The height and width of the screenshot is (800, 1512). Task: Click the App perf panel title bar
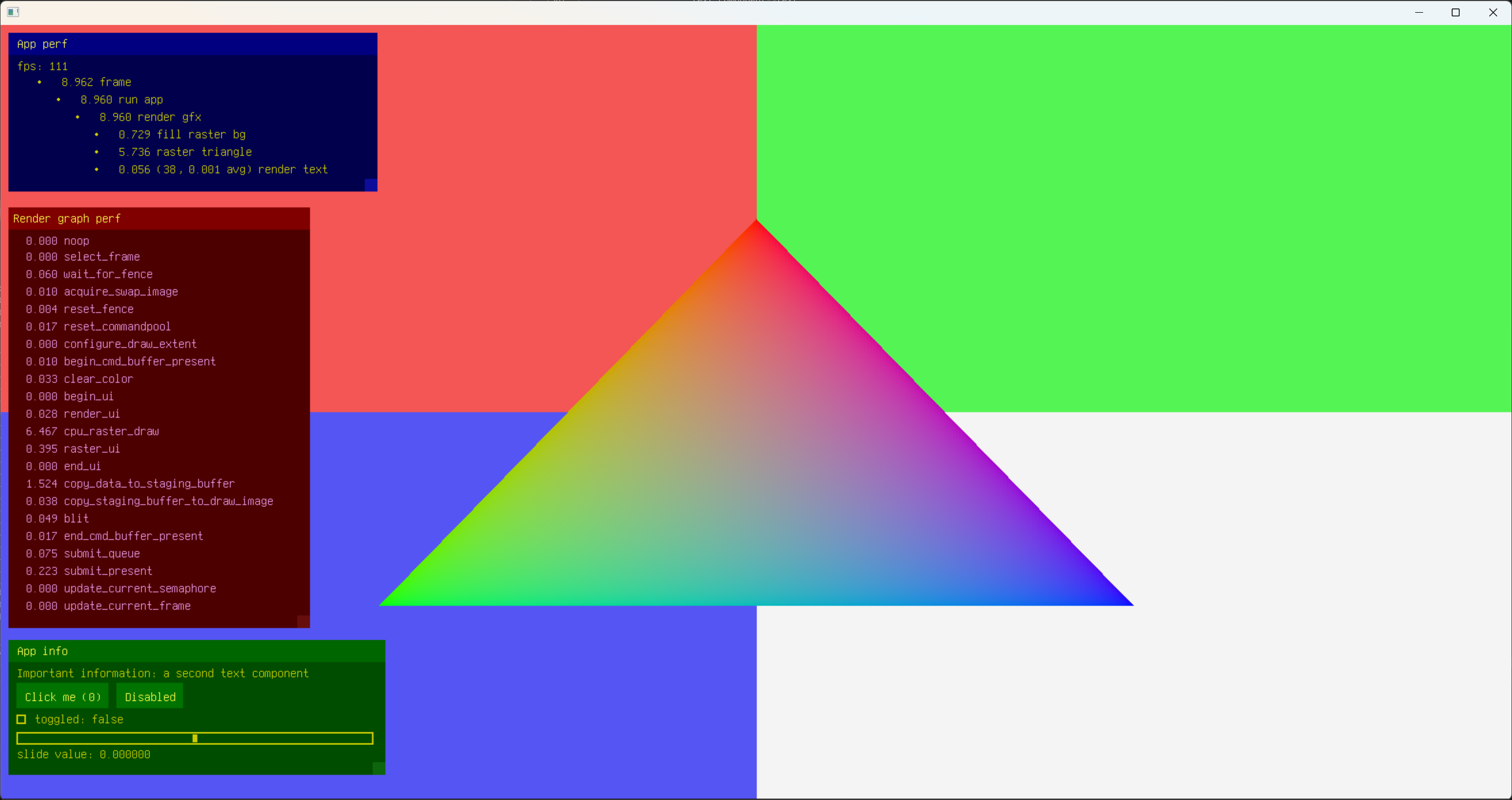193,44
